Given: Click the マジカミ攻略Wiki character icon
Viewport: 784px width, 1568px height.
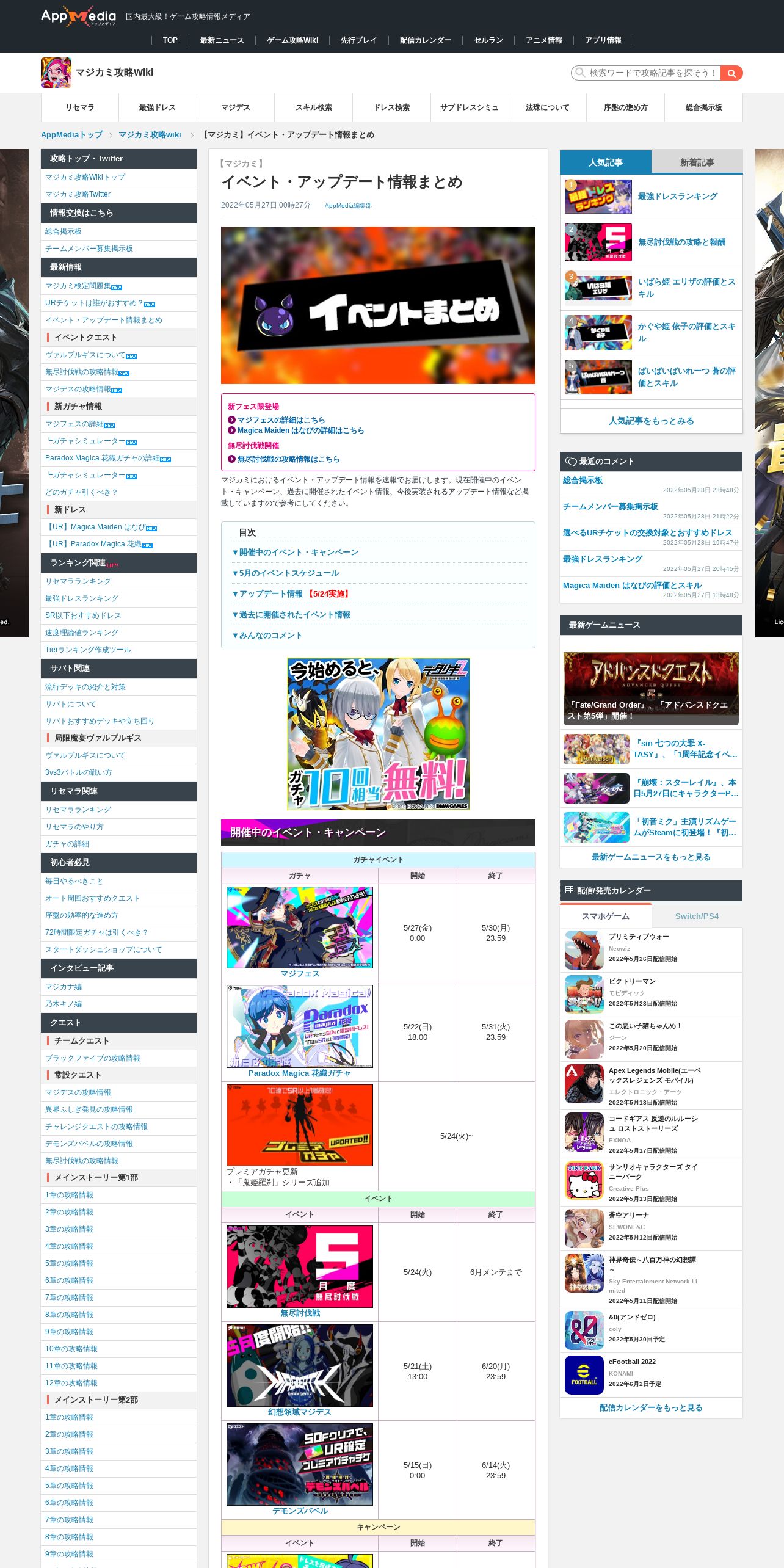Looking at the screenshot, I should click(56, 73).
